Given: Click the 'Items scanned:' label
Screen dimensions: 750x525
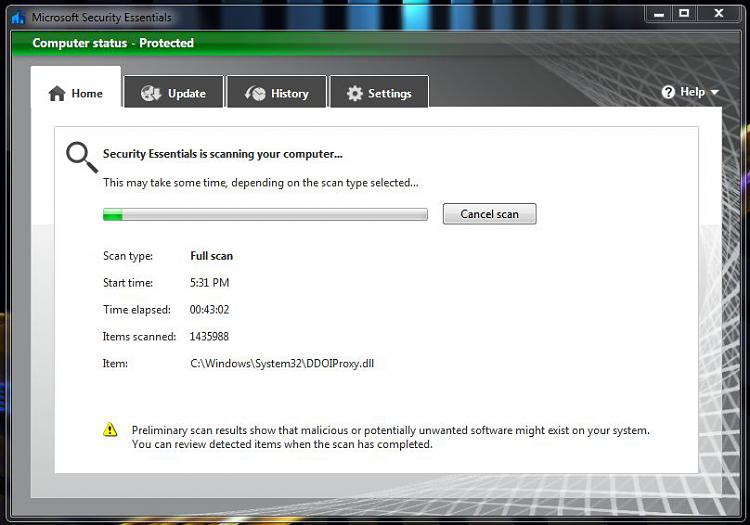Looking at the screenshot, I should (x=140, y=336).
